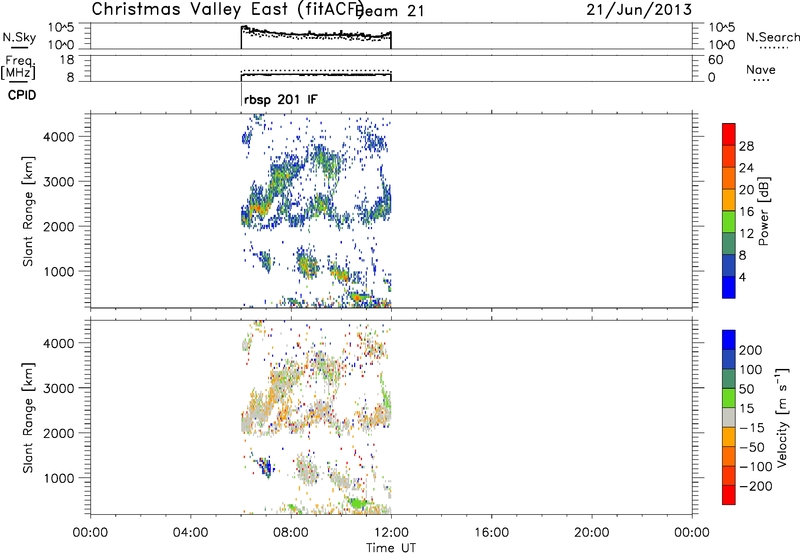
Task: Click the '4' label on Power colorbar
Action: (x=742, y=278)
